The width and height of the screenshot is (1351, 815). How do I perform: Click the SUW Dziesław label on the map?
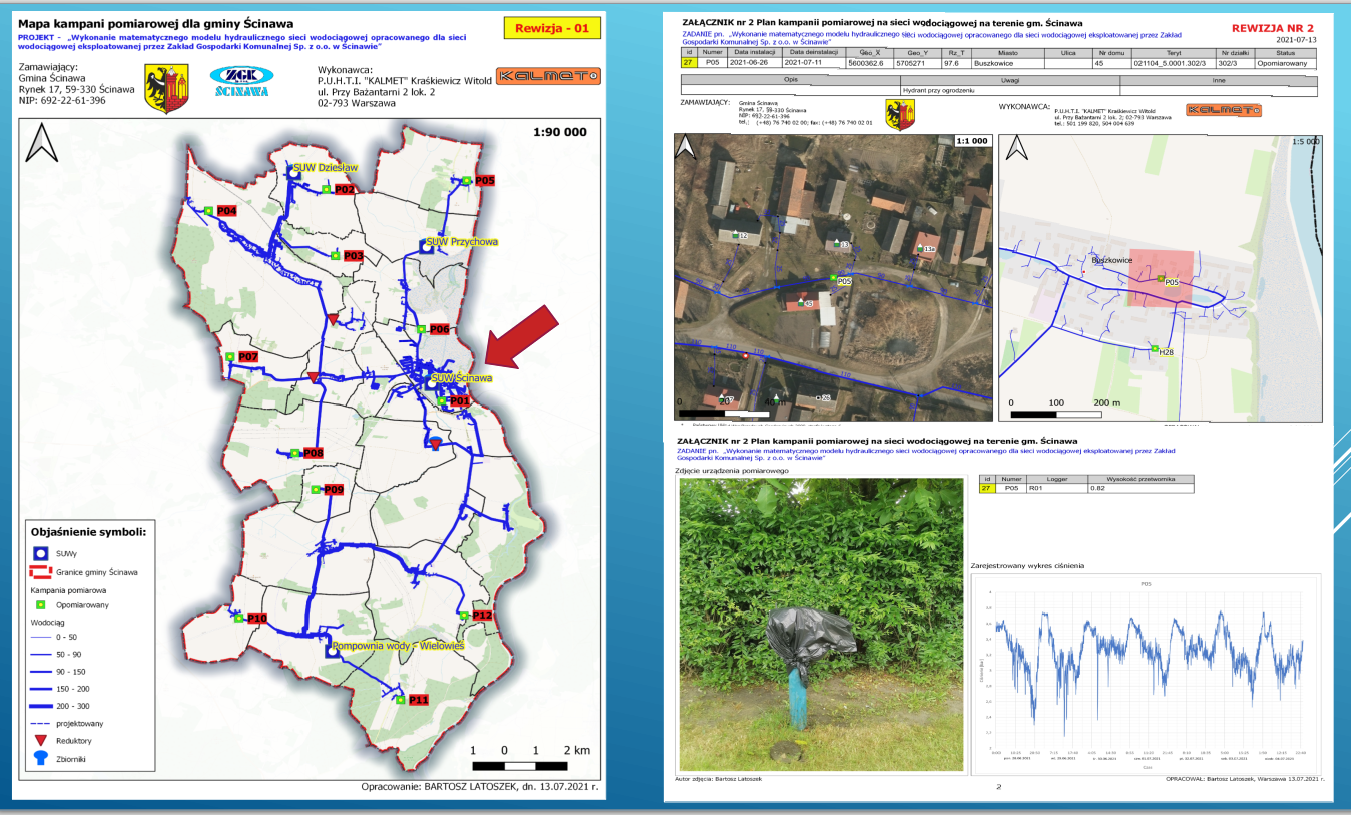coord(325,168)
